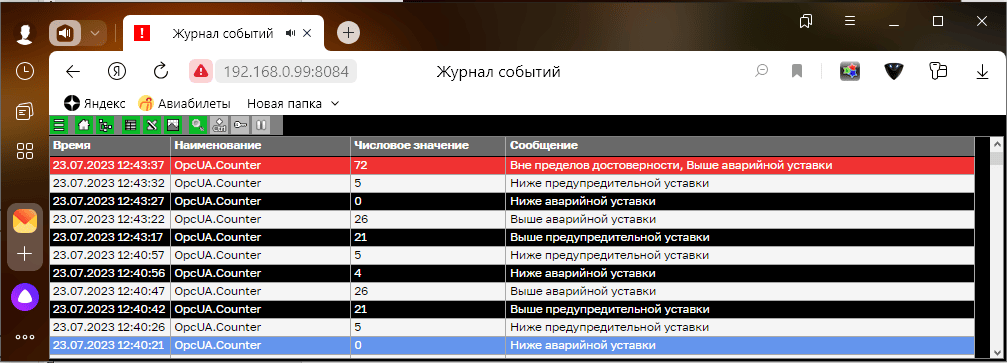The height and width of the screenshot is (363, 1007).
Task: Open a new tab with plus button
Action: click(x=348, y=33)
